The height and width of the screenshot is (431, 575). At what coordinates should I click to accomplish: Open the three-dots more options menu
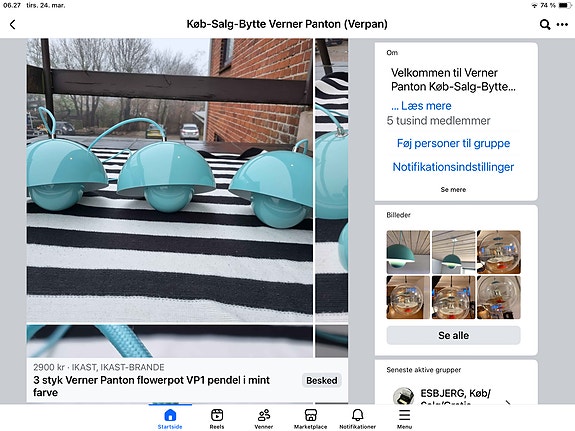tap(562, 25)
